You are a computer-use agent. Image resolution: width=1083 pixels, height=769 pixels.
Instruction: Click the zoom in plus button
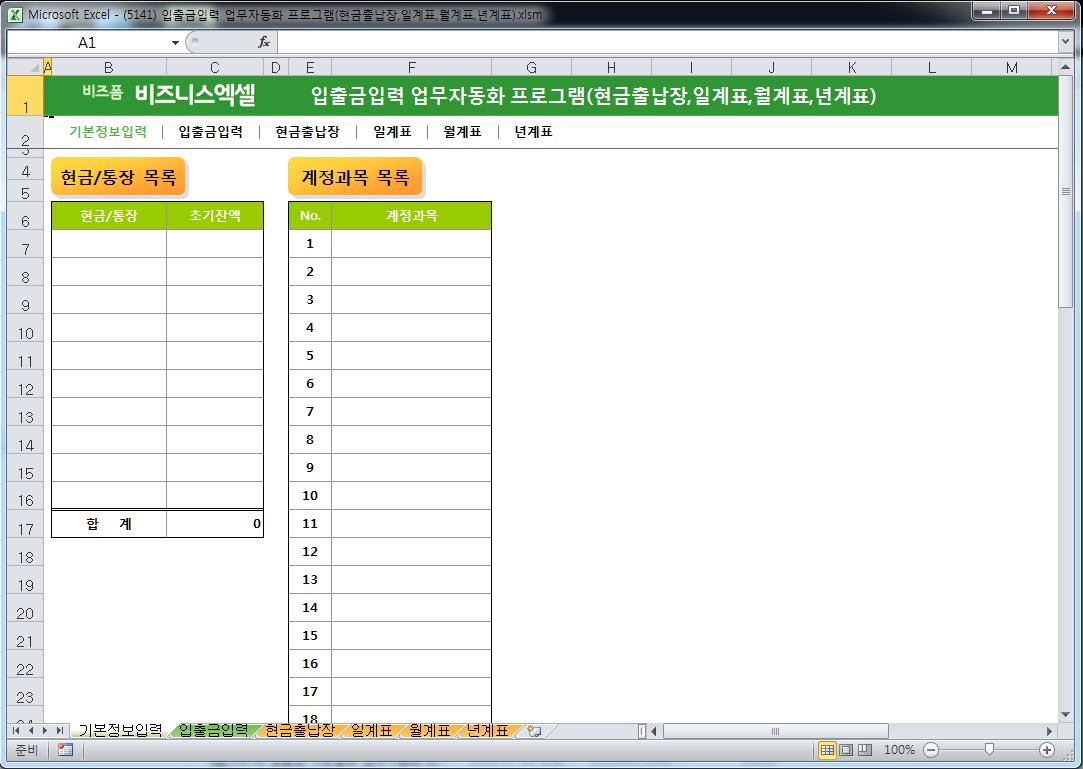(1047, 750)
